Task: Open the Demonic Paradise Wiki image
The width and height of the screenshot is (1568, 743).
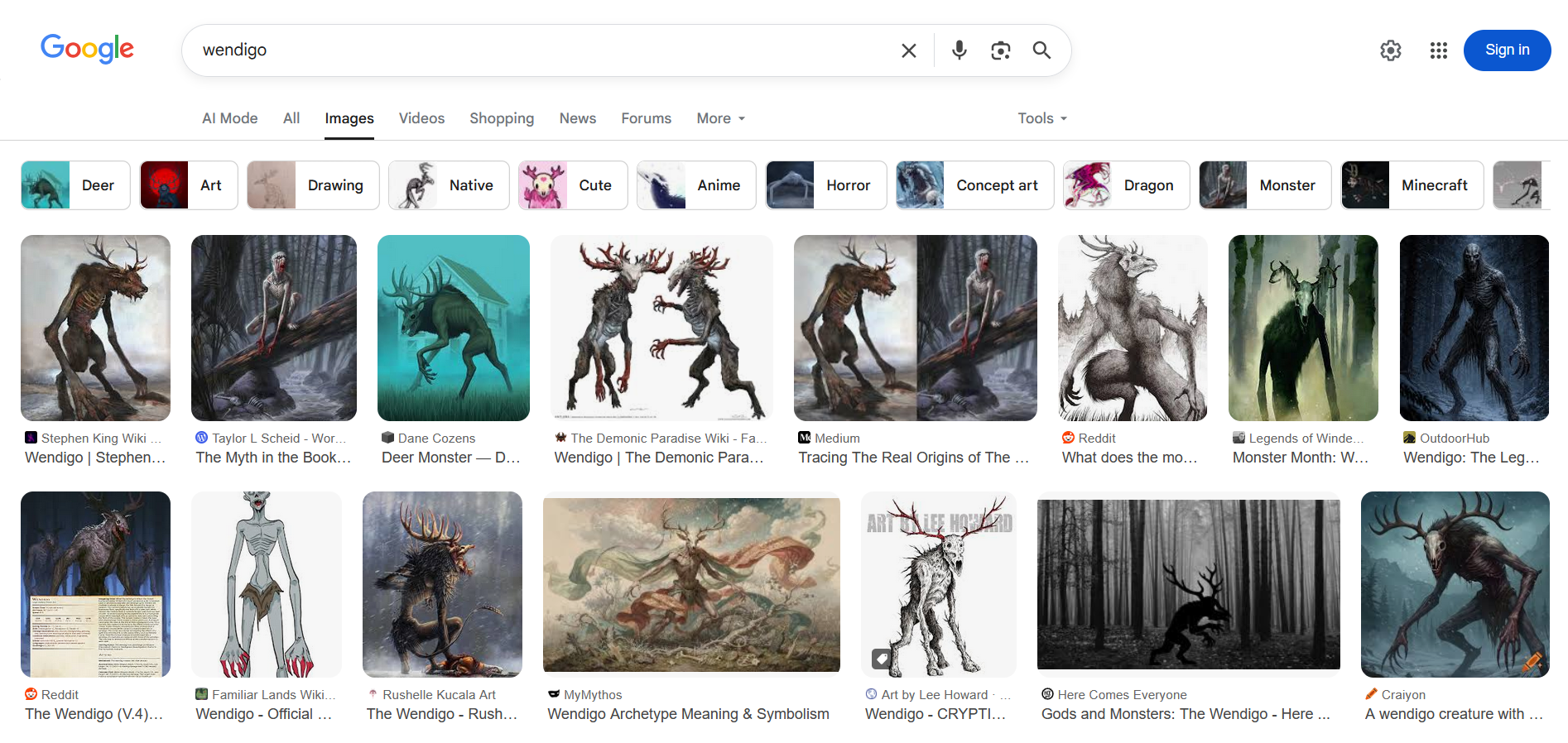Action: point(661,328)
